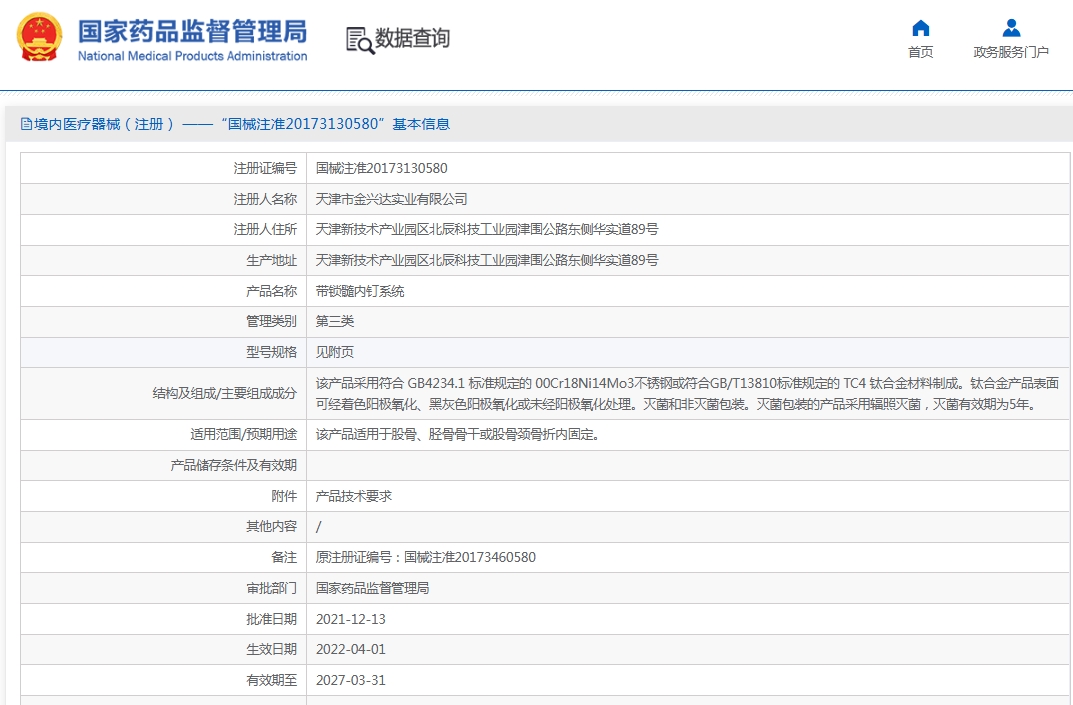
Task: Open the 政务服务门户 link
Action: 1011,52
